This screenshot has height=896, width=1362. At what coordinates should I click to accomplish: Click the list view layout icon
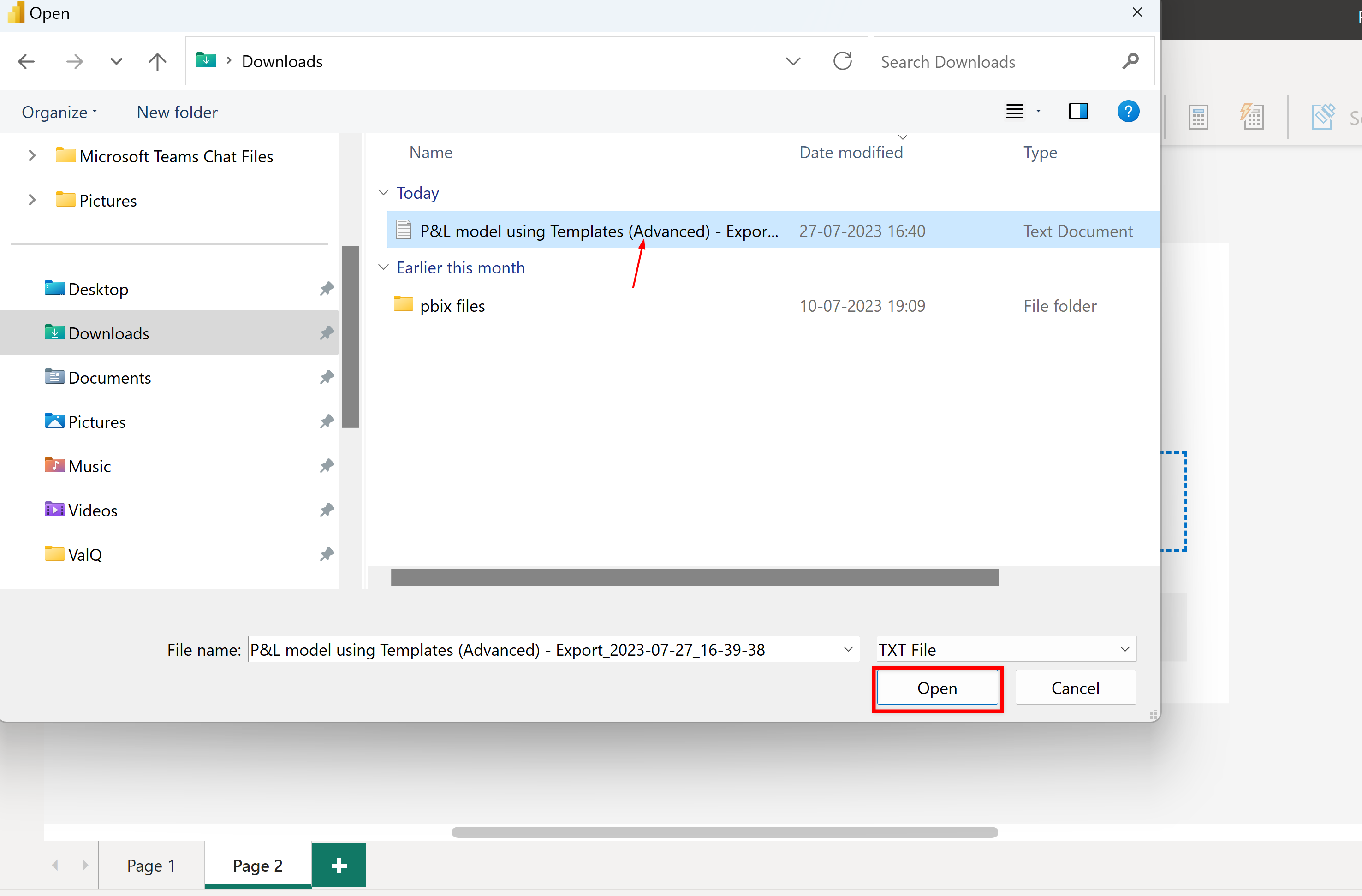pyautogui.click(x=1015, y=112)
